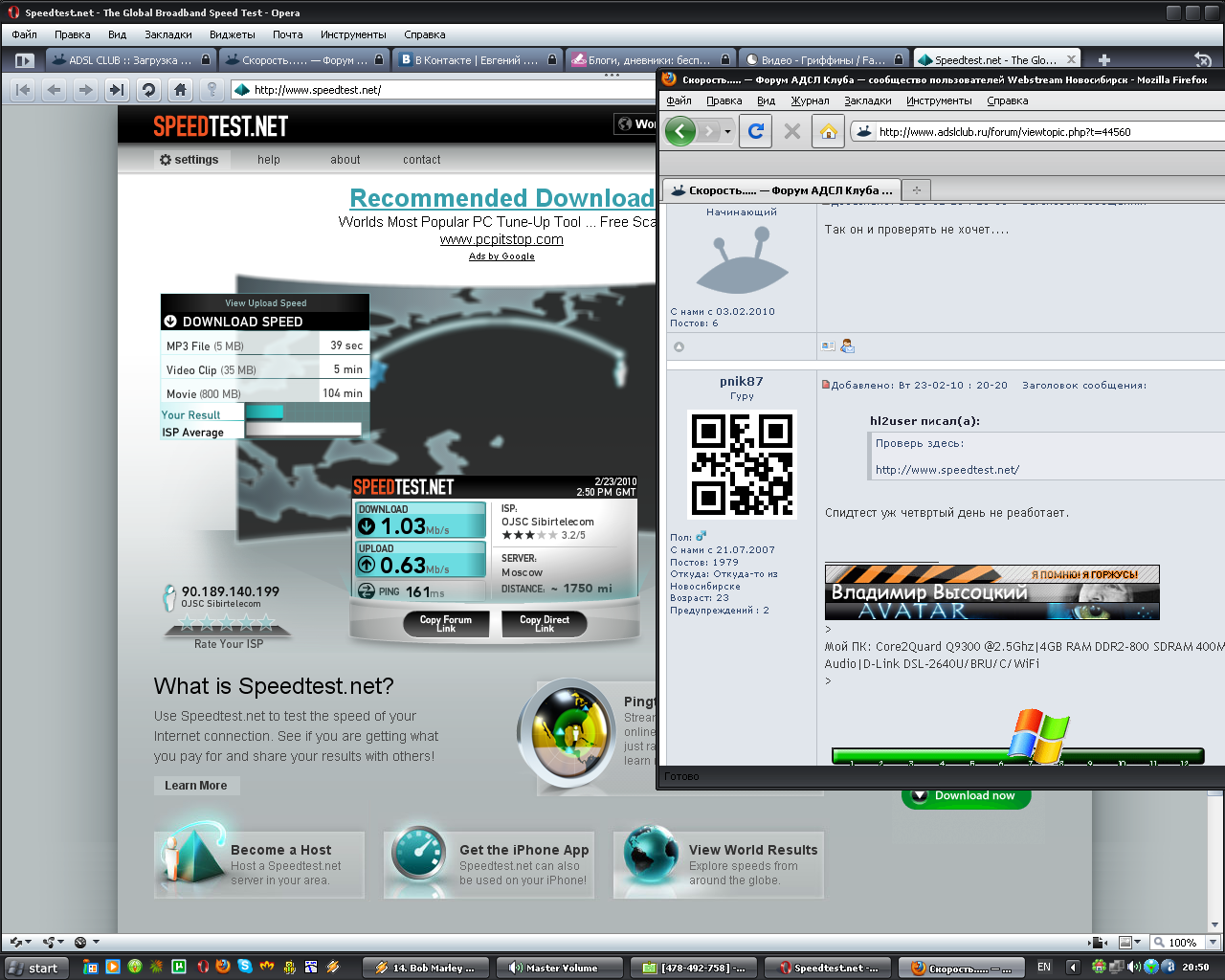The height and width of the screenshot is (980, 1225).
Task: Open Opera's closed tabs trash icon
Action: tap(1203, 60)
